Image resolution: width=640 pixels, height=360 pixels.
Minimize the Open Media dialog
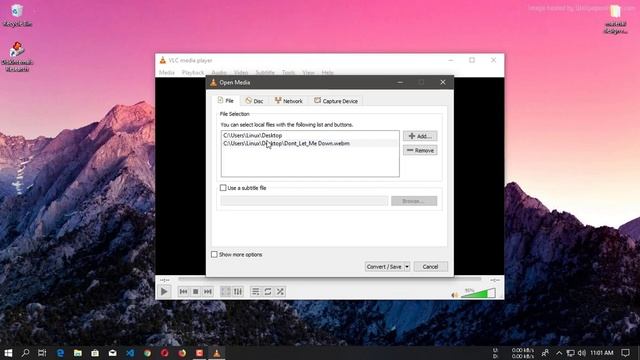tap(400, 82)
